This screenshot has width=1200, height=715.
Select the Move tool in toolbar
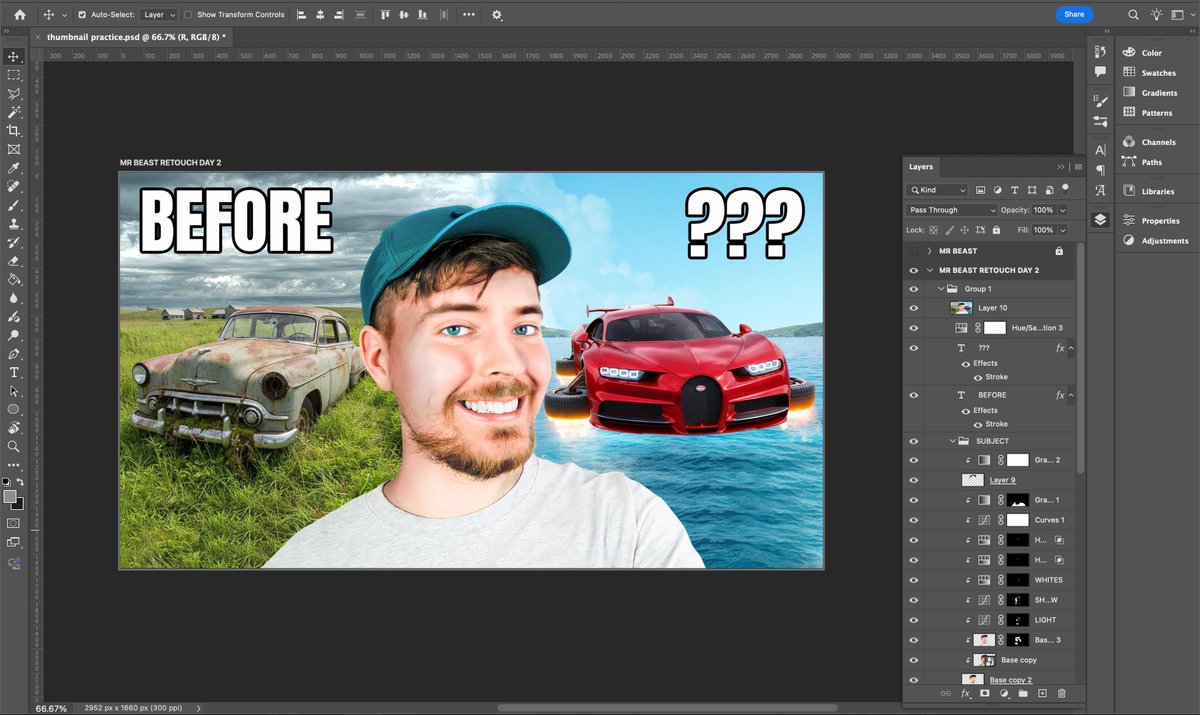tap(14, 56)
